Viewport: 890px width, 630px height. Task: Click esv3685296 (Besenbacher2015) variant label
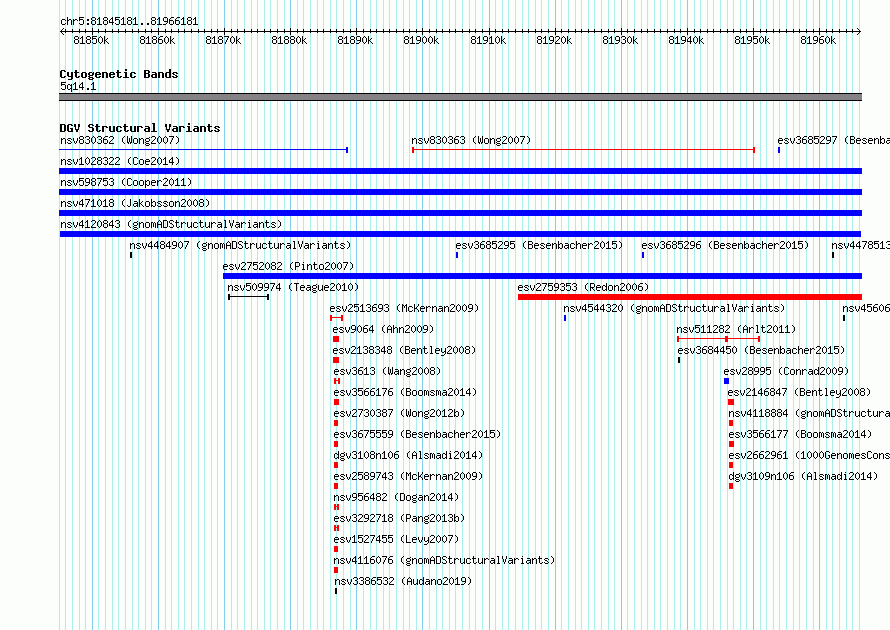[x=725, y=245]
